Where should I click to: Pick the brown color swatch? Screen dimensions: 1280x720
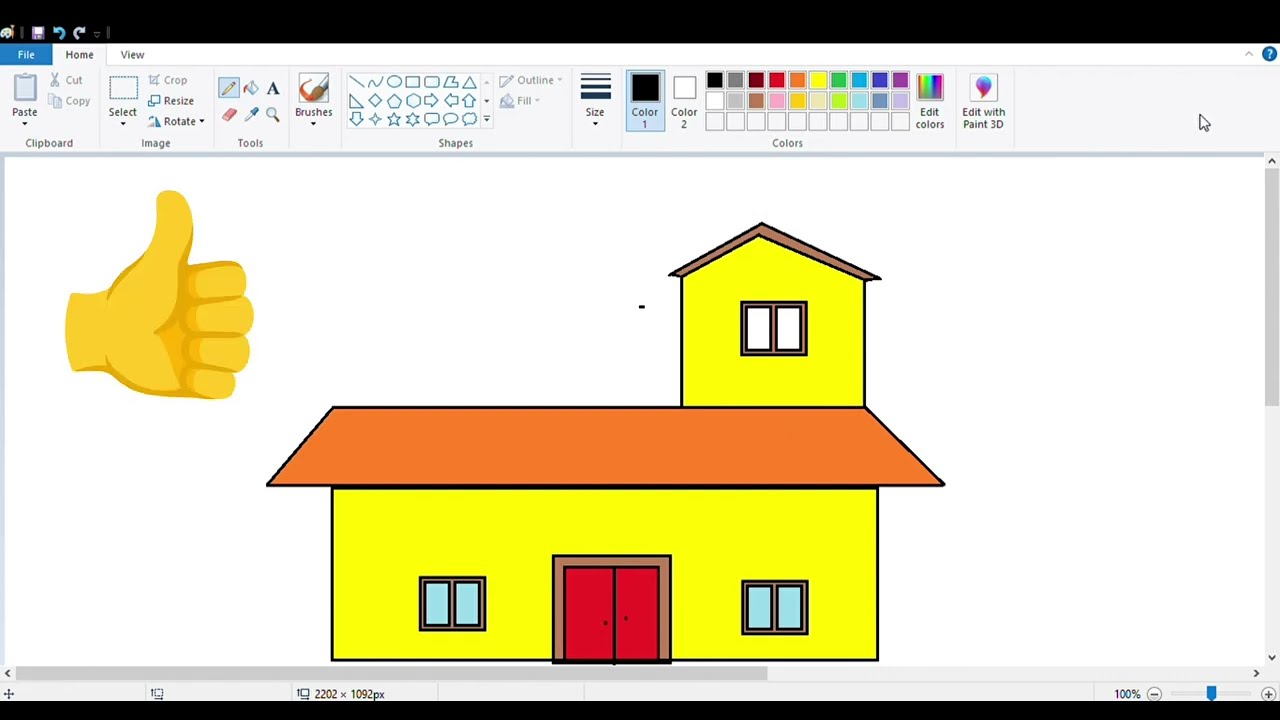pyautogui.click(x=756, y=101)
